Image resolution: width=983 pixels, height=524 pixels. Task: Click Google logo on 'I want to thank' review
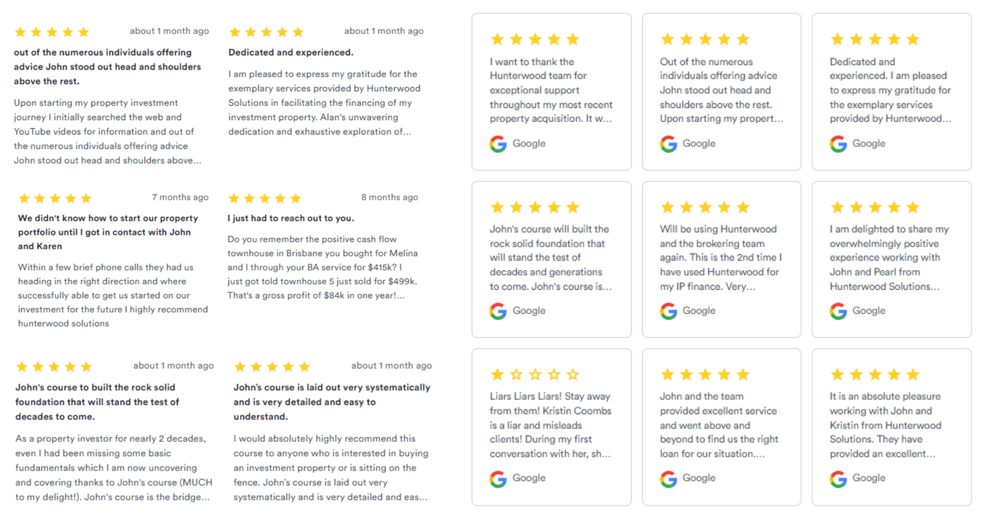pos(498,143)
